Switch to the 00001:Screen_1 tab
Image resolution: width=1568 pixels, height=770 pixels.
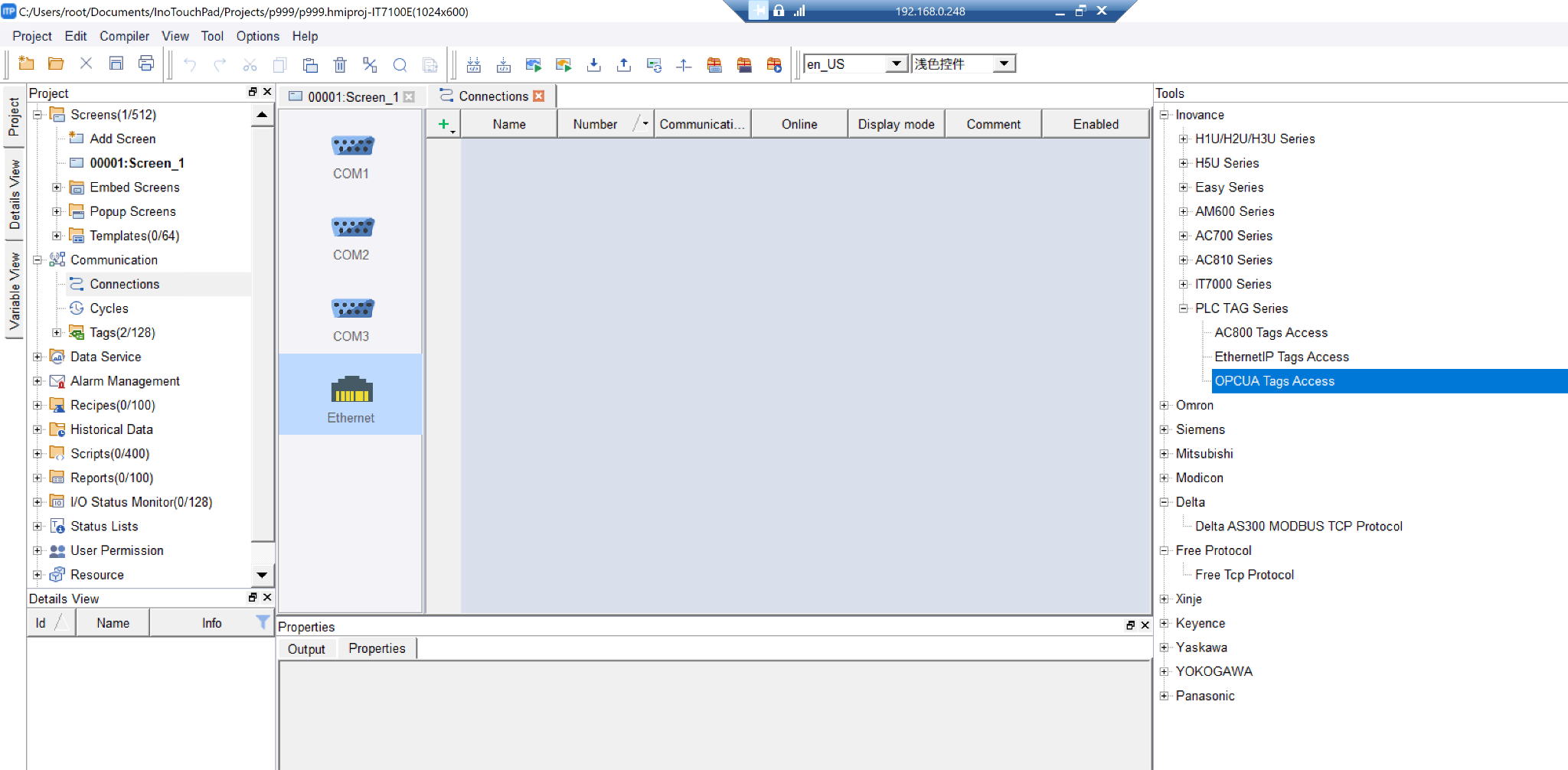click(351, 96)
